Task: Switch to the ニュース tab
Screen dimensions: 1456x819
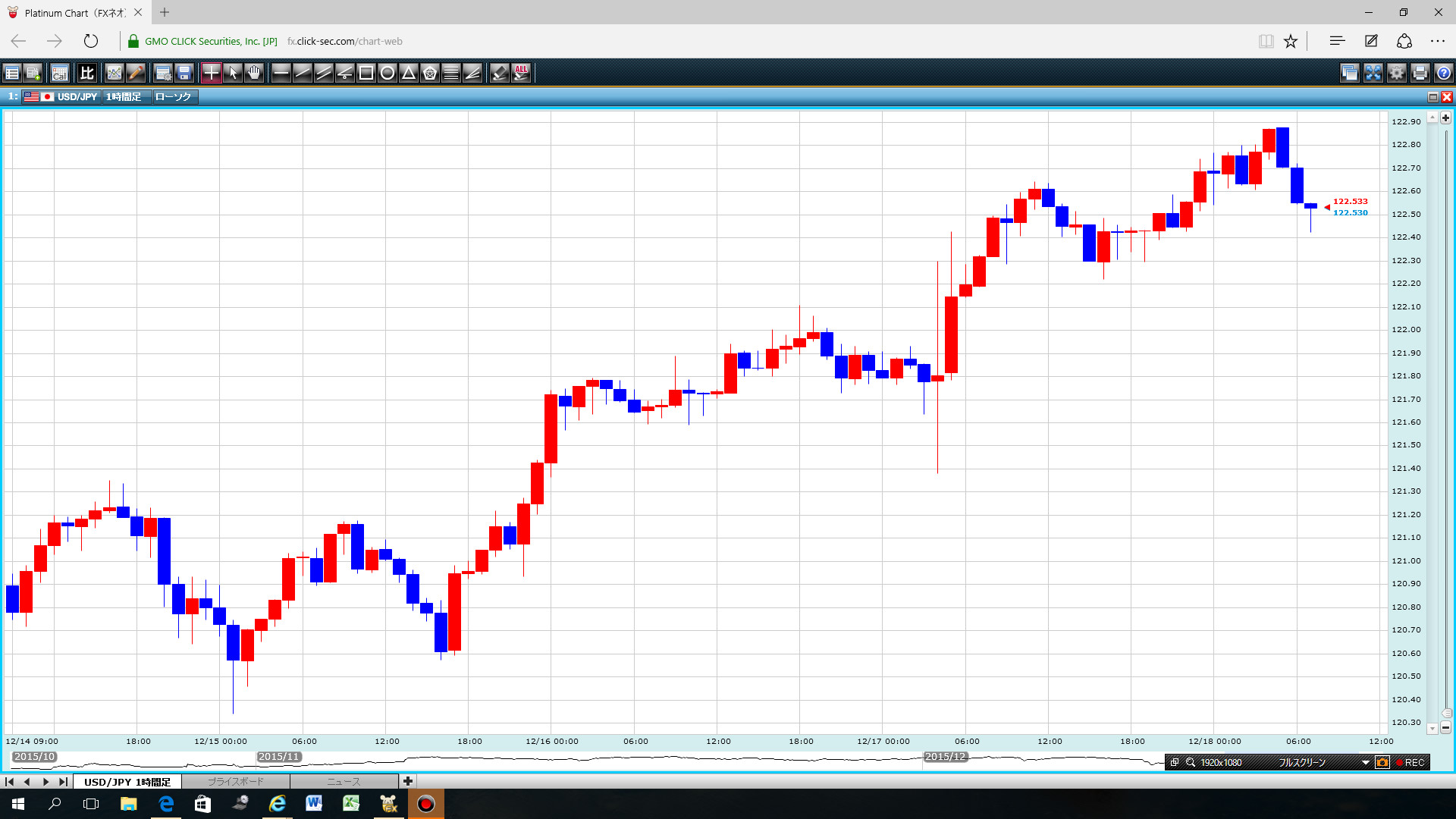Action: pos(344,781)
